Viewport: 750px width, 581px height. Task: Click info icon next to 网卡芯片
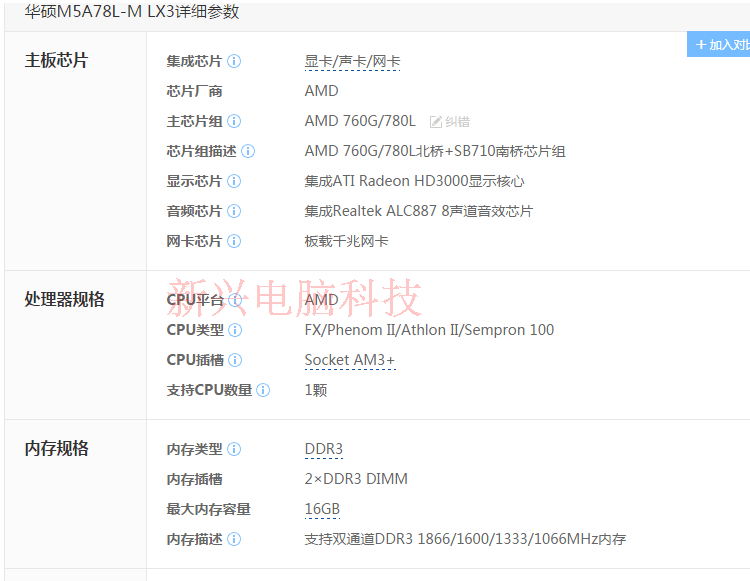(x=234, y=241)
